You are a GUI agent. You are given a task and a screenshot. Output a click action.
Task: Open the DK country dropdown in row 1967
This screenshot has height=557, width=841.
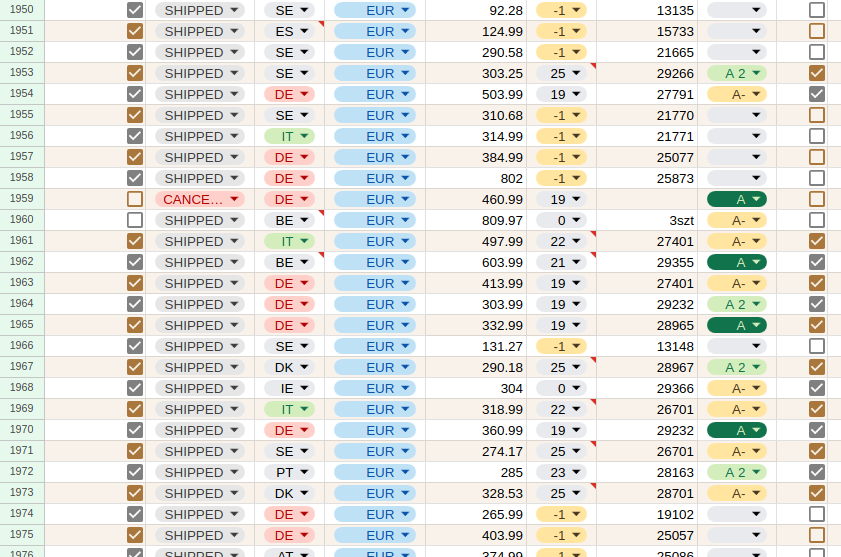coord(290,367)
